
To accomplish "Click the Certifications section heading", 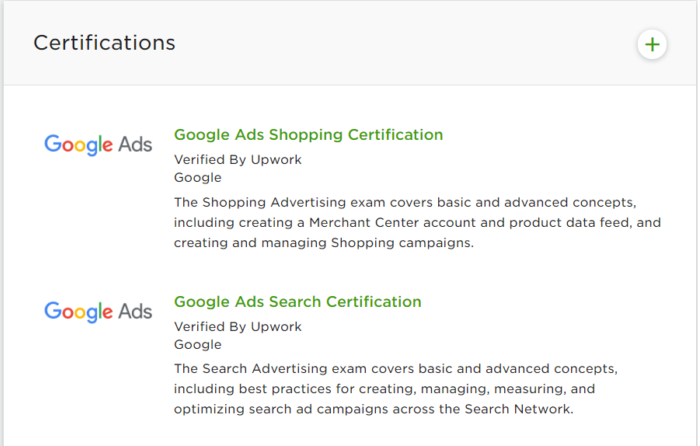I will (x=104, y=43).
